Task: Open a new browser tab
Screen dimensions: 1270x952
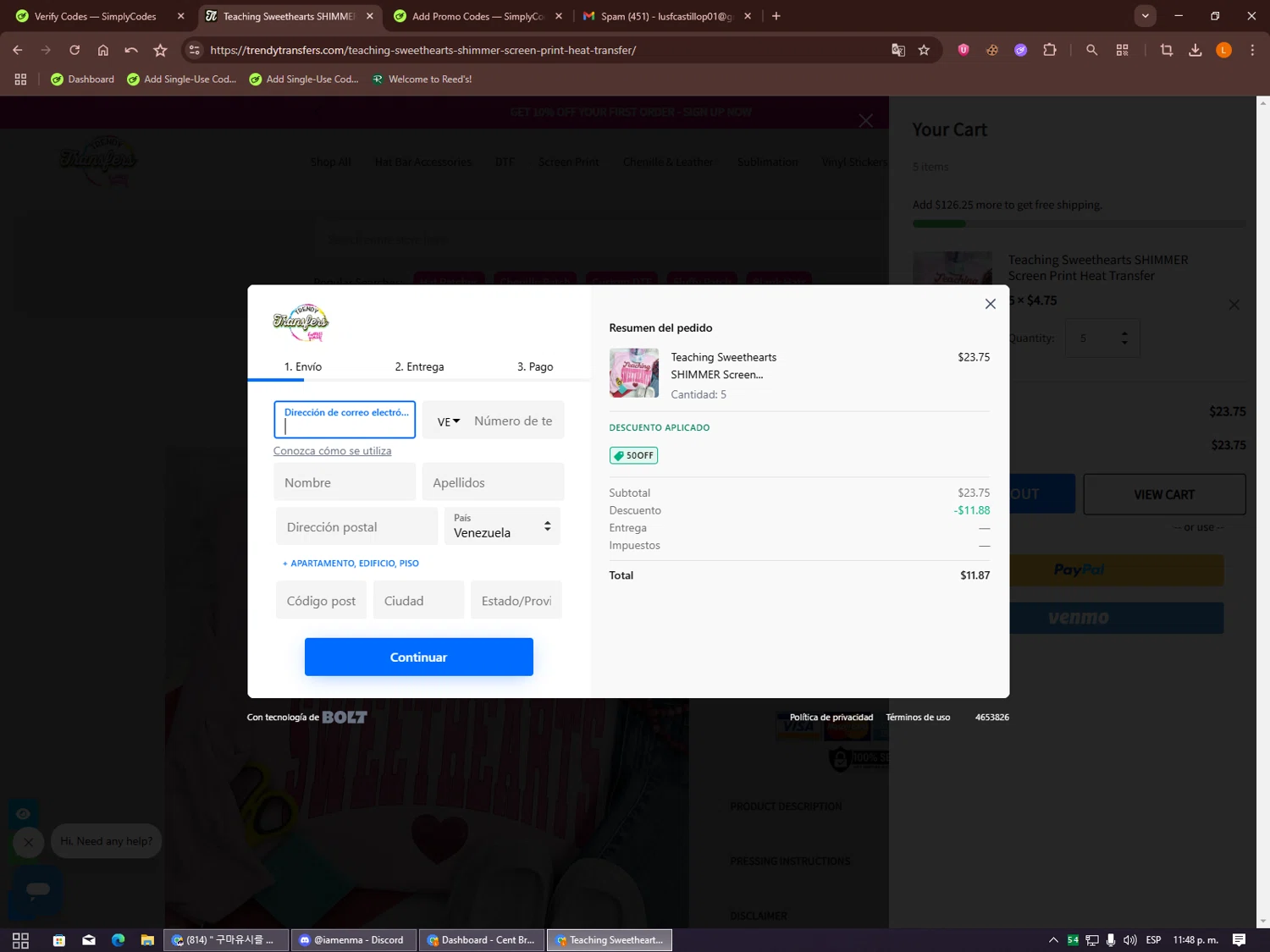Action: pos(776,16)
